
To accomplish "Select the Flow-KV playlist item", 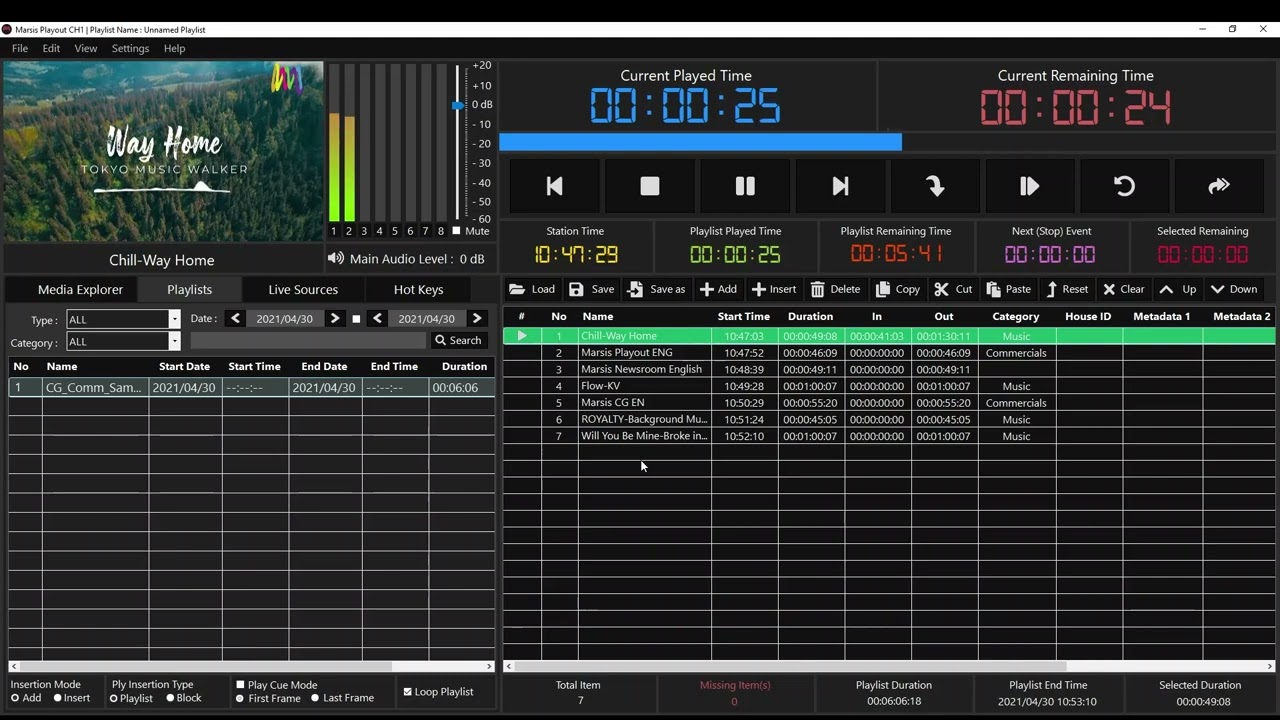I will 889,386.
